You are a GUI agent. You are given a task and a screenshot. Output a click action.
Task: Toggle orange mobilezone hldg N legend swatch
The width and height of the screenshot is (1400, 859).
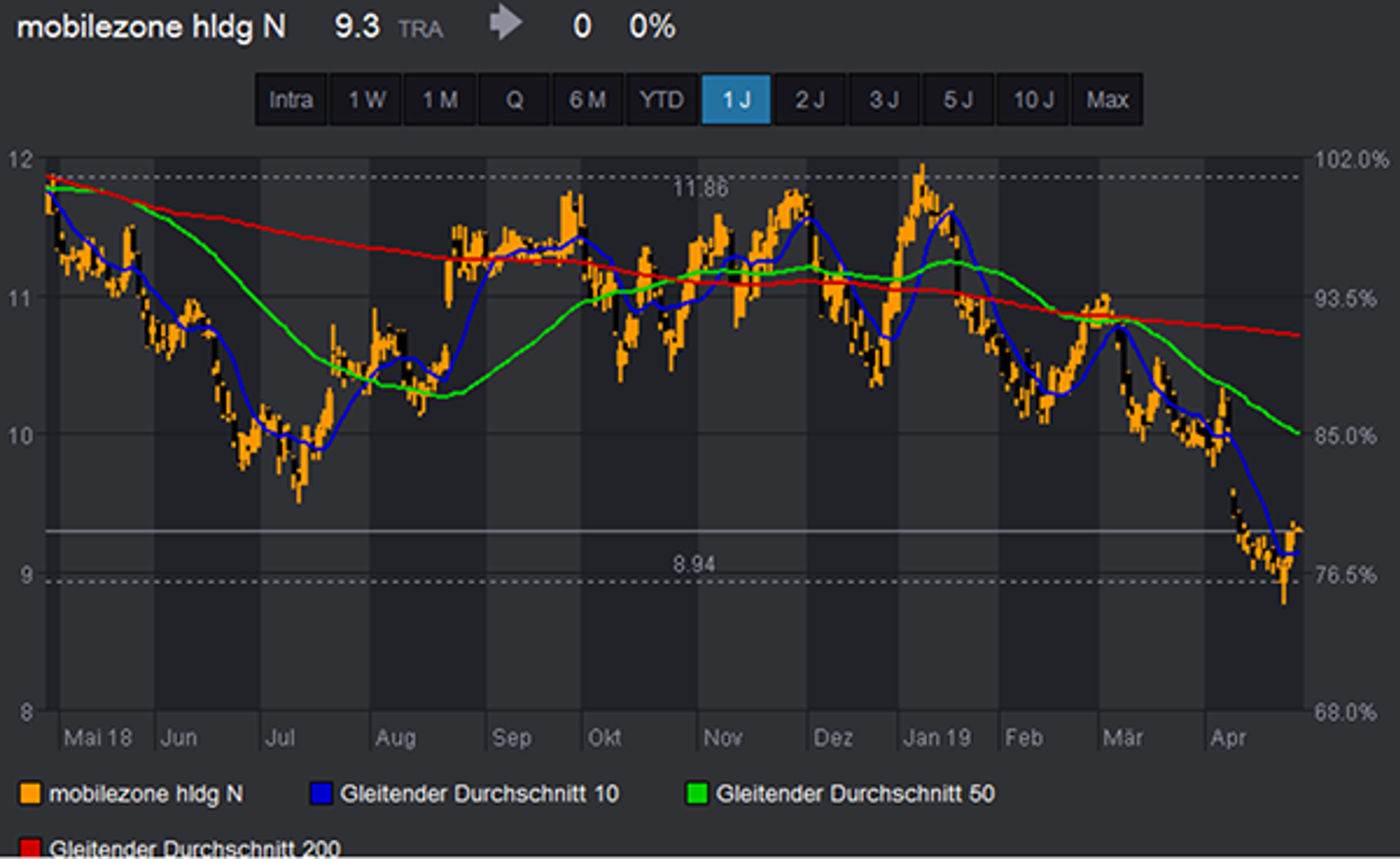tap(30, 794)
